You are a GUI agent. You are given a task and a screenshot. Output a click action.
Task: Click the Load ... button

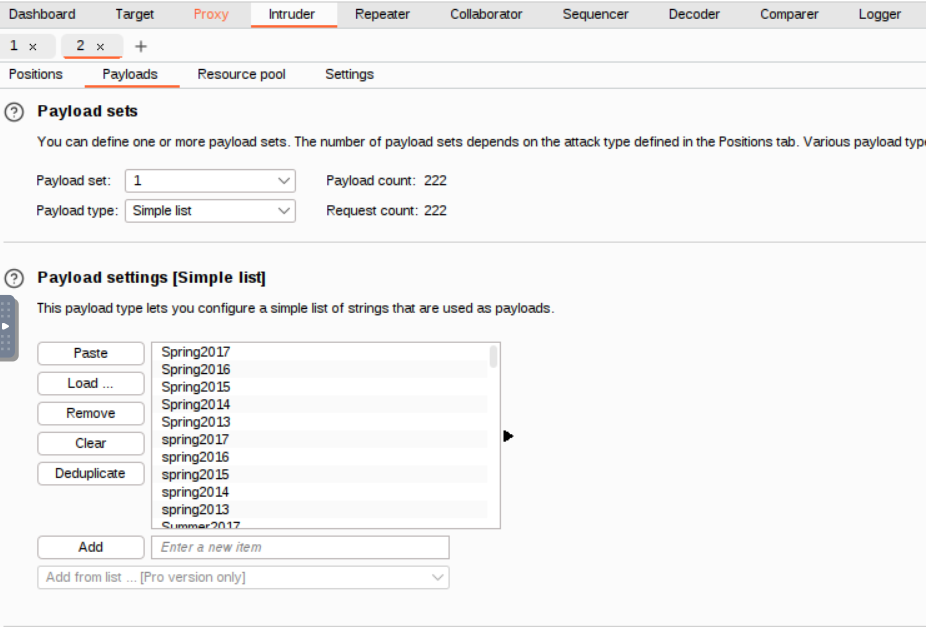tap(90, 383)
